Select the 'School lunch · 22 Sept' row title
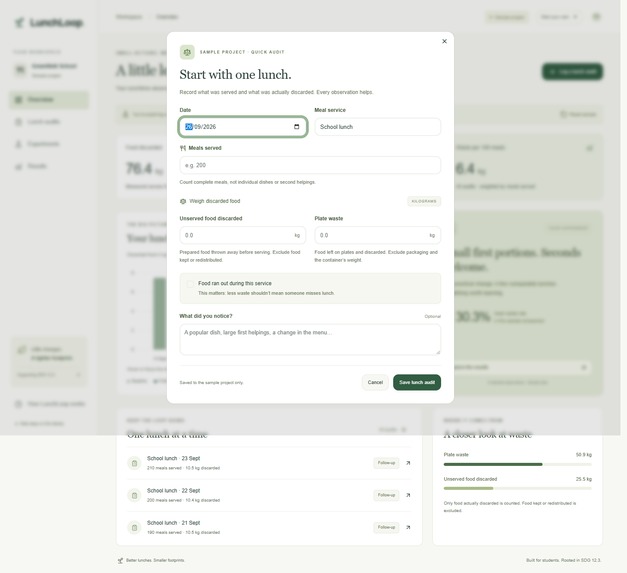The image size is (627, 573). [x=174, y=491]
